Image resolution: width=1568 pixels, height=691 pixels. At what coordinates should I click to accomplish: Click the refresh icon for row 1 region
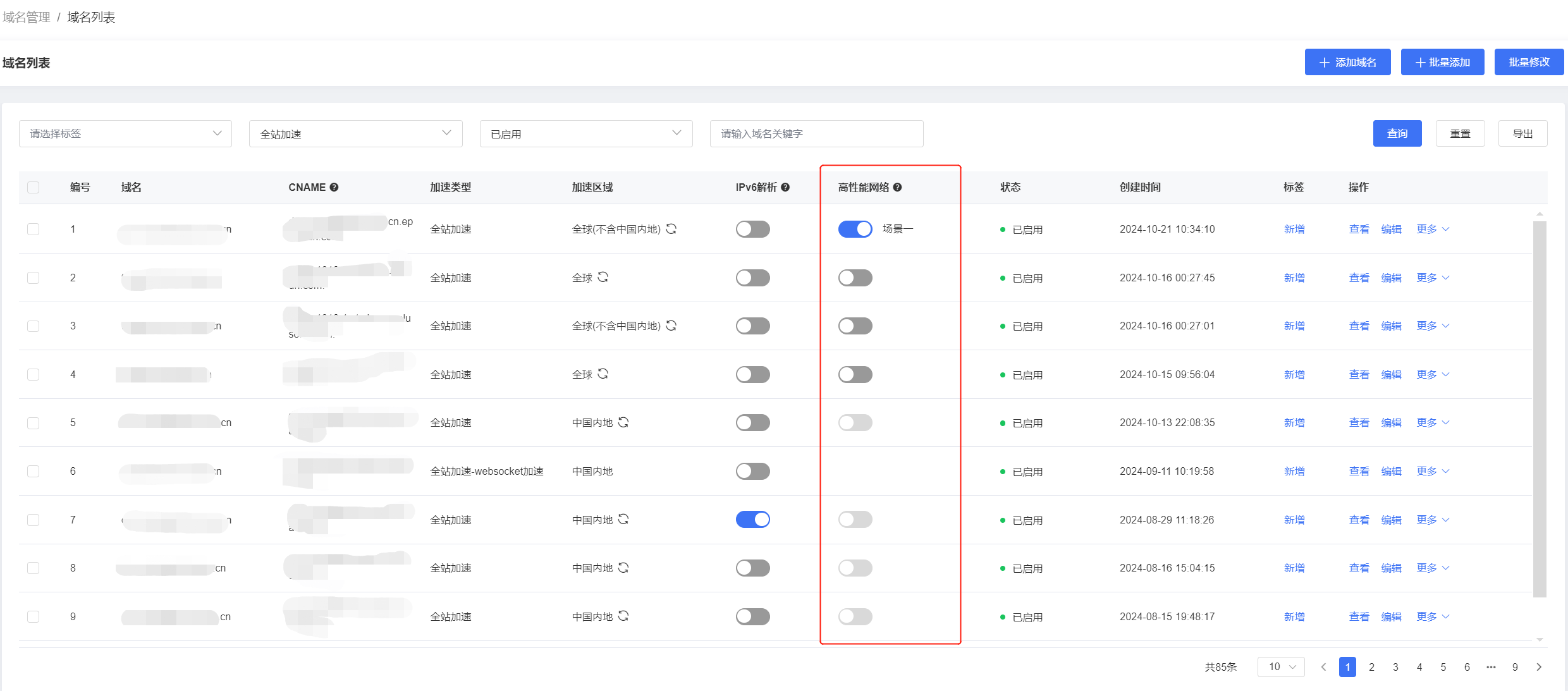[x=671, y=229]
